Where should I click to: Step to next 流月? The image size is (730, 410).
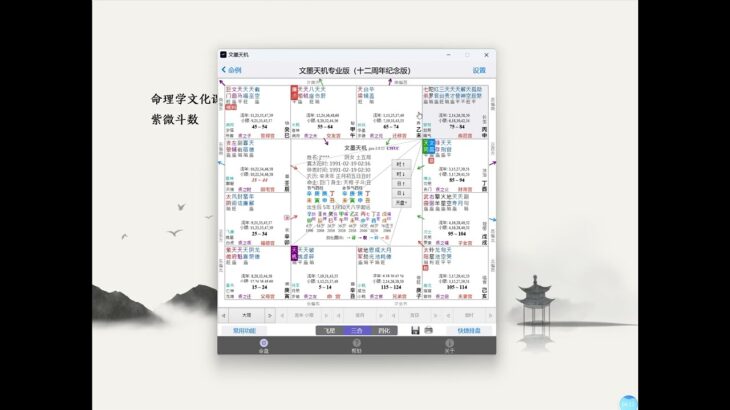(x=381, y=316)
